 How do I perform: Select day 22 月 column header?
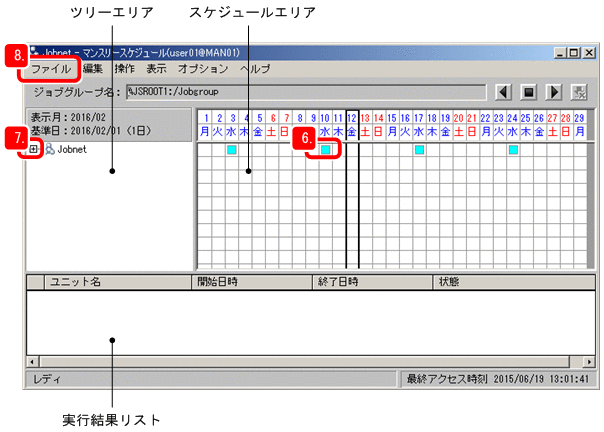[x=486, y=125]
